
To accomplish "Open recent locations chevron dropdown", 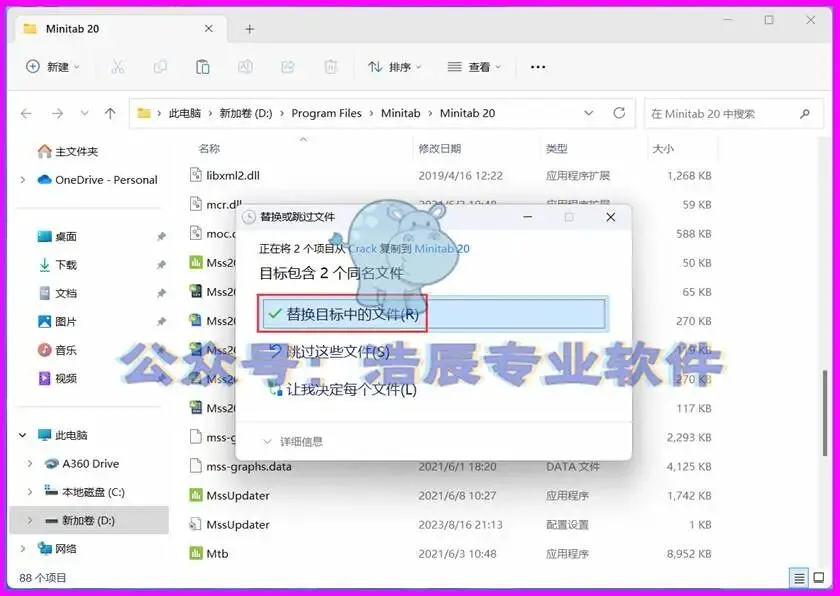I will pos(84,114).
